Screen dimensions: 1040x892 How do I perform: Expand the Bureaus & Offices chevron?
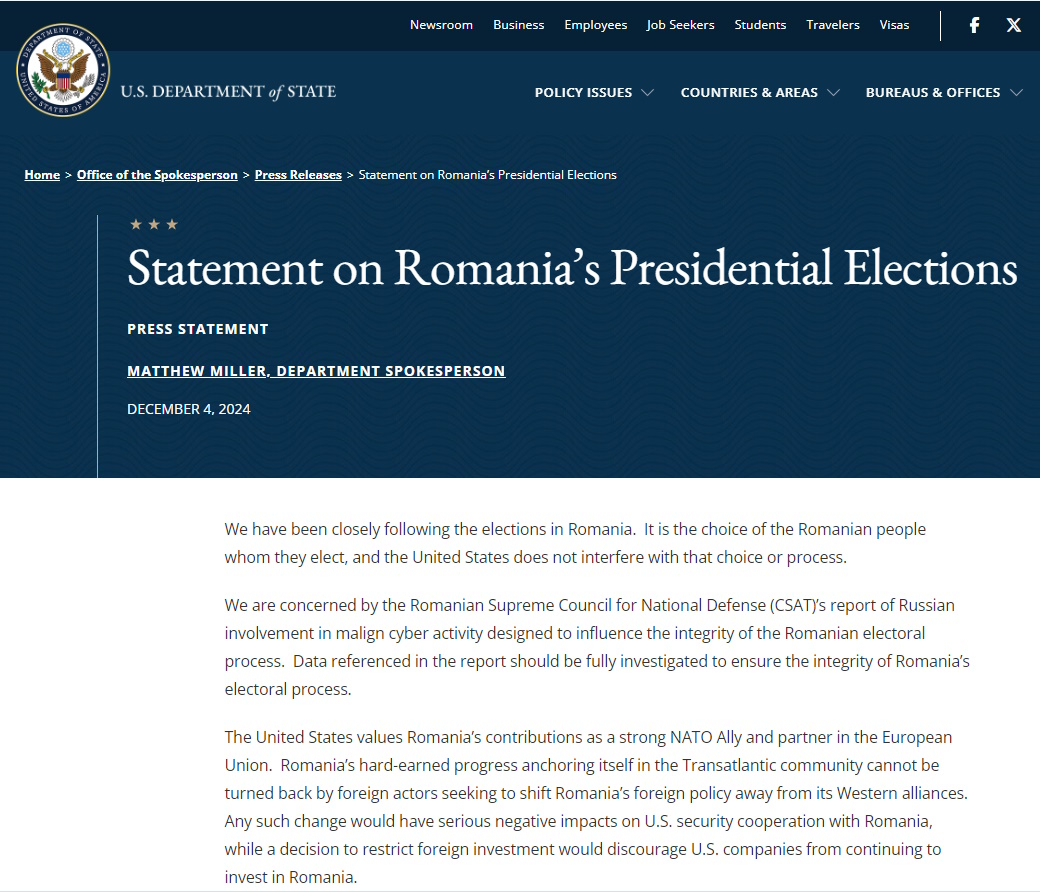coord(1016,93)
